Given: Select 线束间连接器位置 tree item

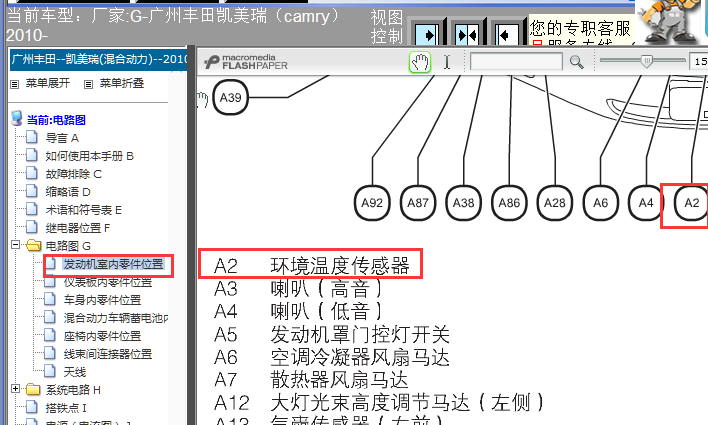Looking at the screenshot, I should tap(108, 355).
